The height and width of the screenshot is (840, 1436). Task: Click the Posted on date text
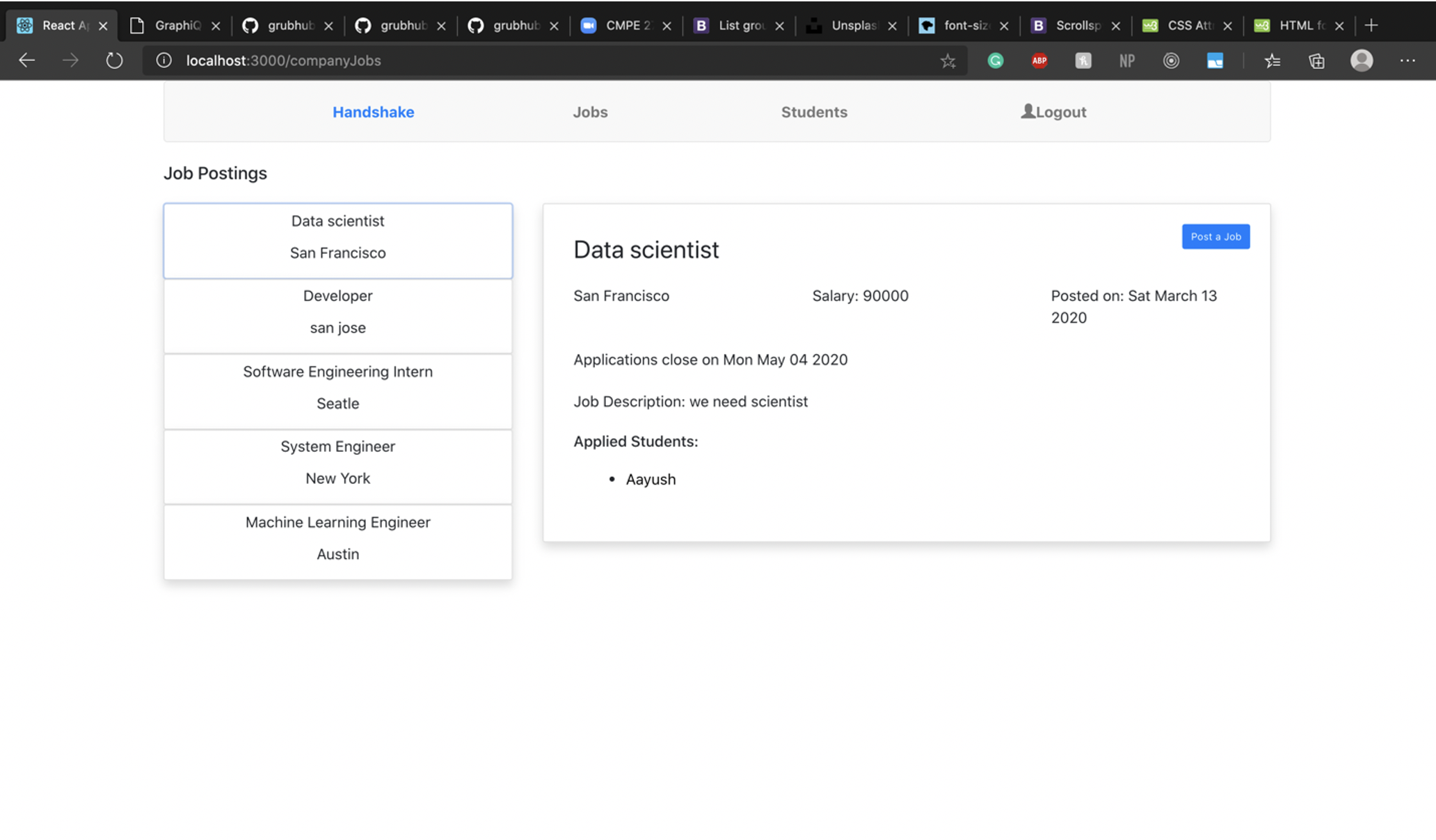click(x=1134, y=307)
